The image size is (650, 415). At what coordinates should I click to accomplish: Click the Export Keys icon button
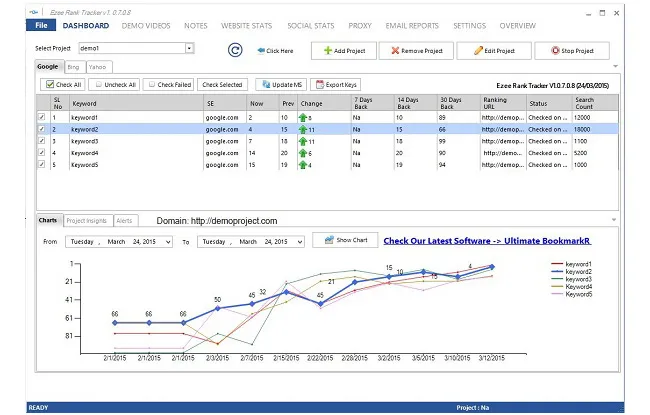coord(320,85)
